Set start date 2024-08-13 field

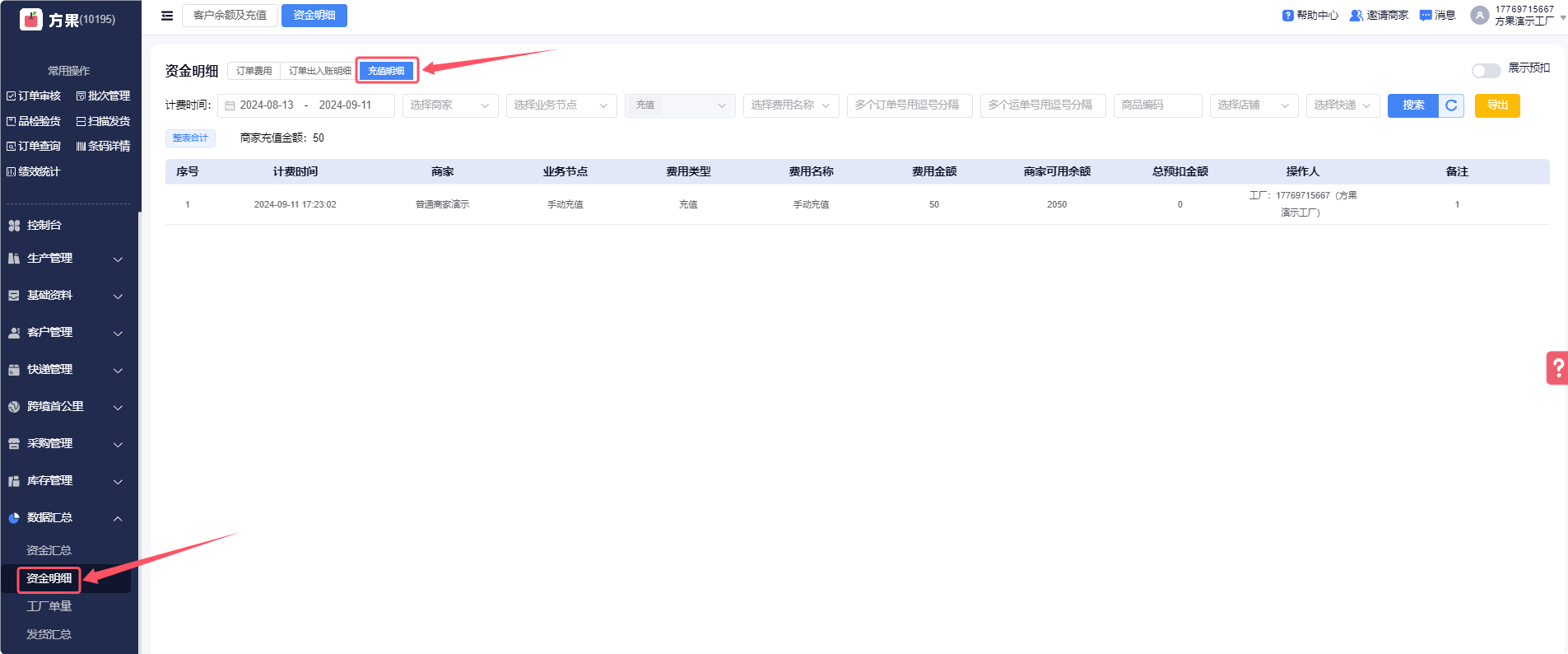(x=267, y=105)
